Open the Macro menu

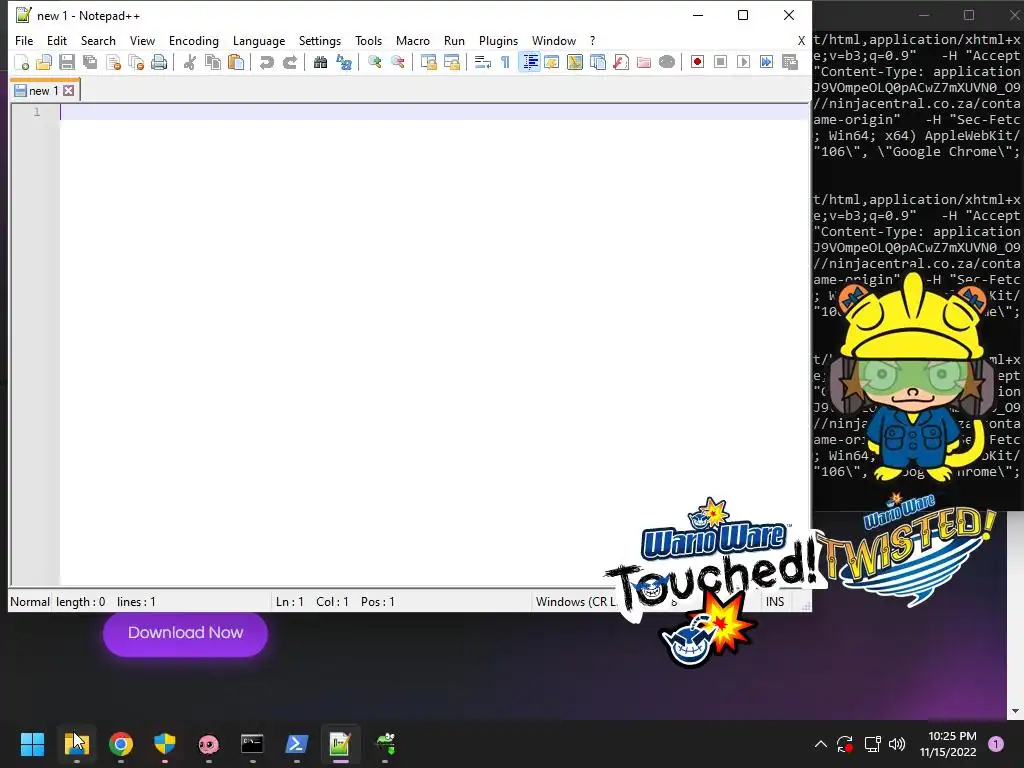[x=413, y=40]
